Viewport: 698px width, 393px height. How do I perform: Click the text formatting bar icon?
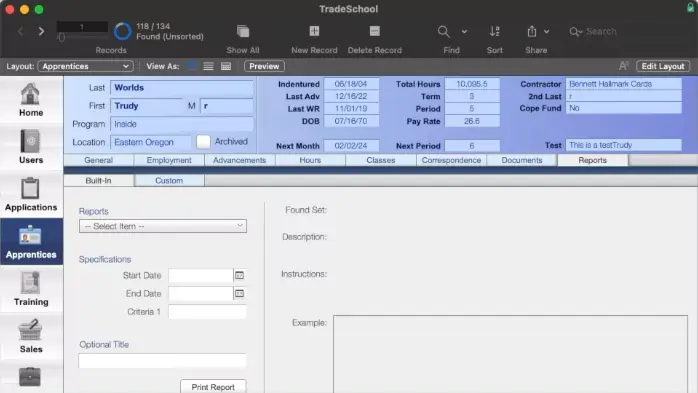(x=623, y=66)
